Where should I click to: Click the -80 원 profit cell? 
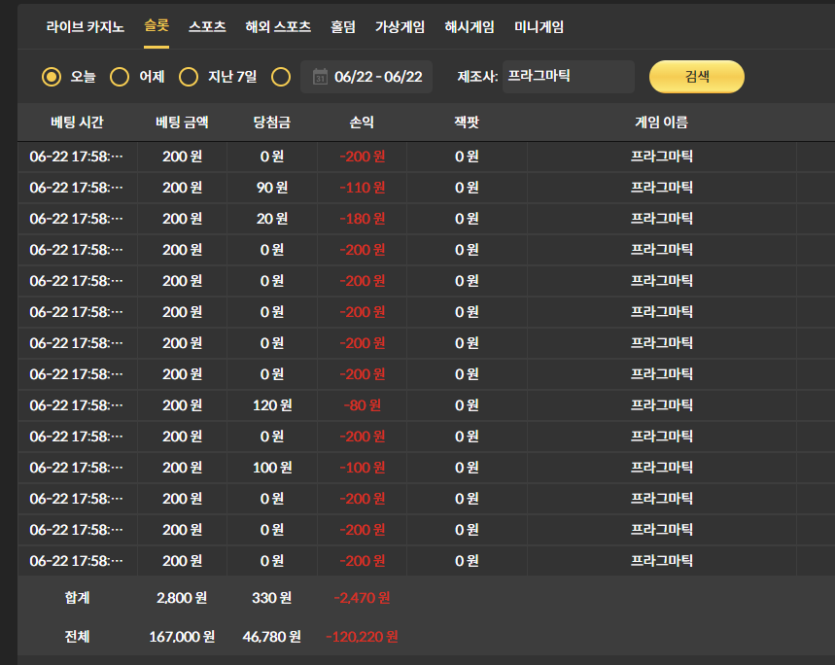coord(362,406)
